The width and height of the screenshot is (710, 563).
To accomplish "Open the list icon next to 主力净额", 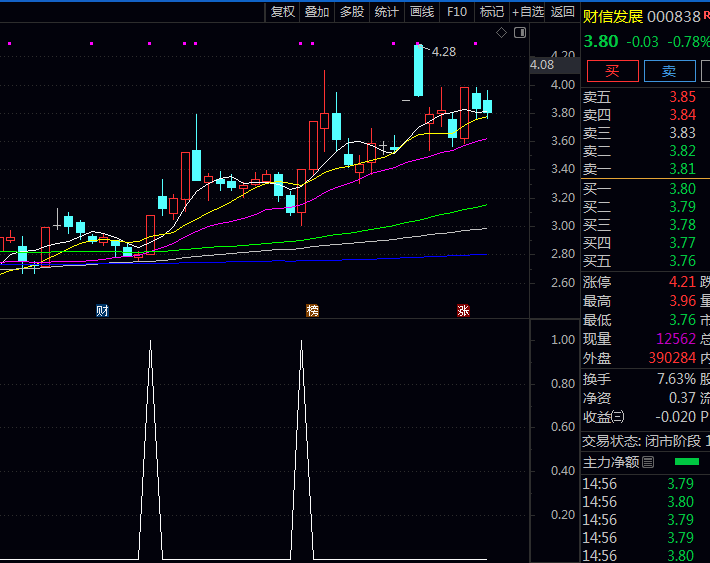I will [x=648, y=462].
